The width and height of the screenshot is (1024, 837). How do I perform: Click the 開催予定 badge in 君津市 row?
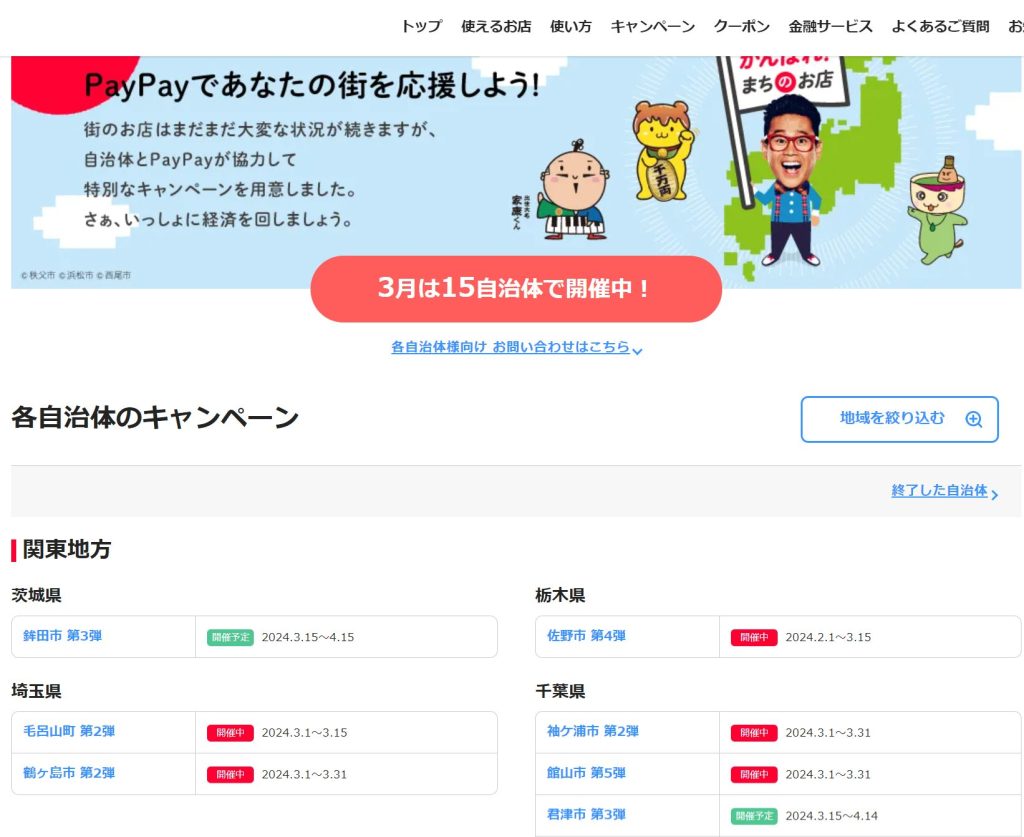point(754,816)
